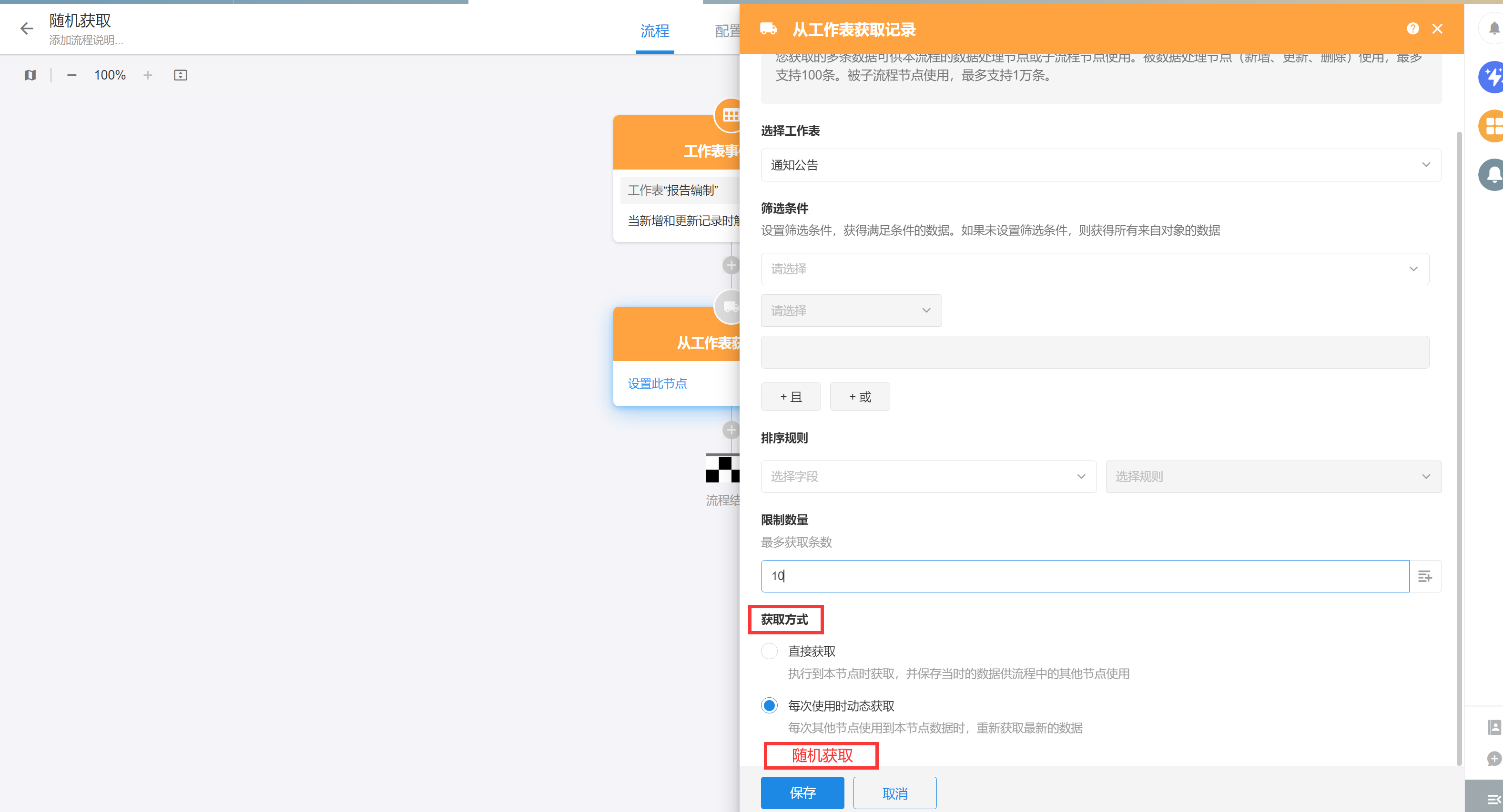1503x812 pixels.
Task: Click the fit-to-screen canvas icon
Action: click(x=180, y=75)
